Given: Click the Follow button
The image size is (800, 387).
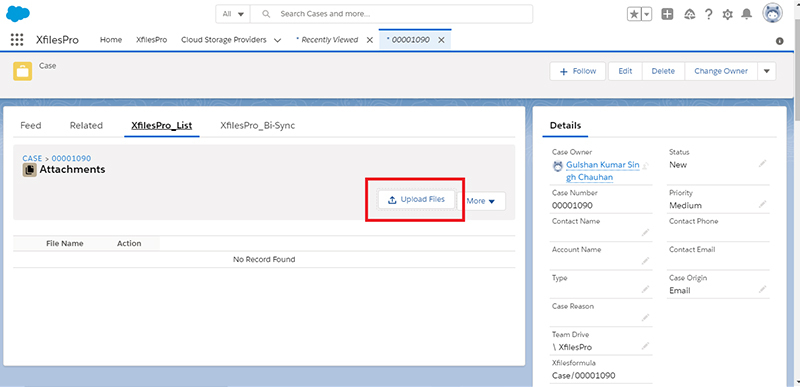Looking at the screenshot, I should point(578,71).
